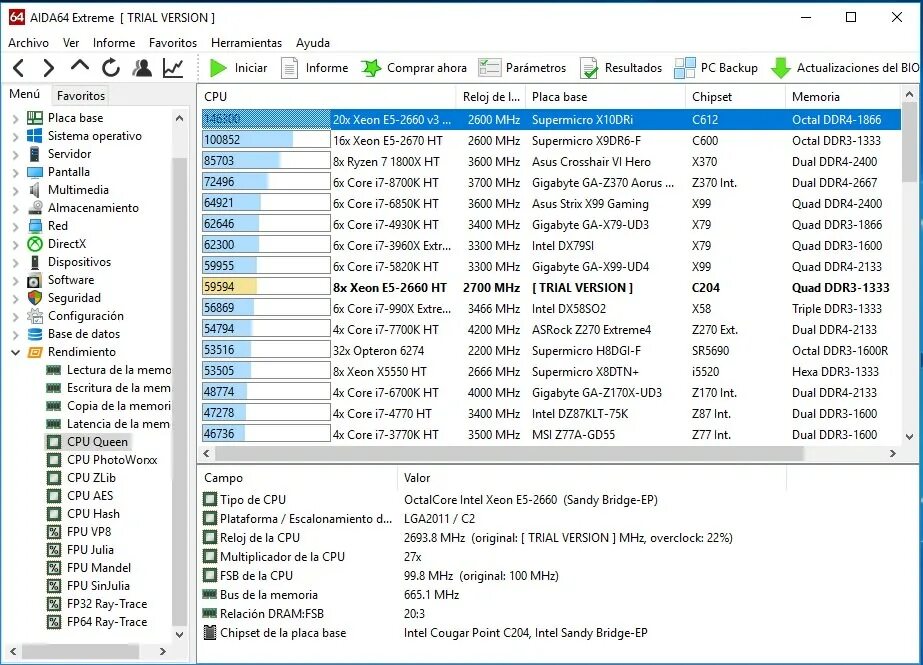The width and height of the screenshot is (923, 665).
Task: Select Software icon in tree
Action: click(x=35, y=280)
